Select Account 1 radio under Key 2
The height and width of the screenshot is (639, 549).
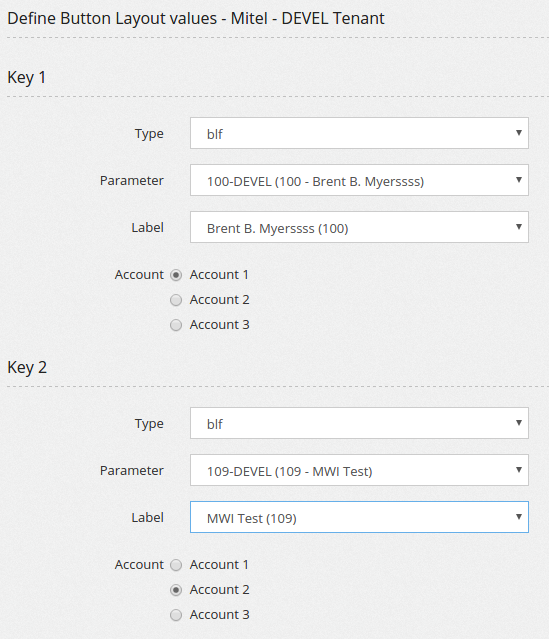[x=176, y=565]
